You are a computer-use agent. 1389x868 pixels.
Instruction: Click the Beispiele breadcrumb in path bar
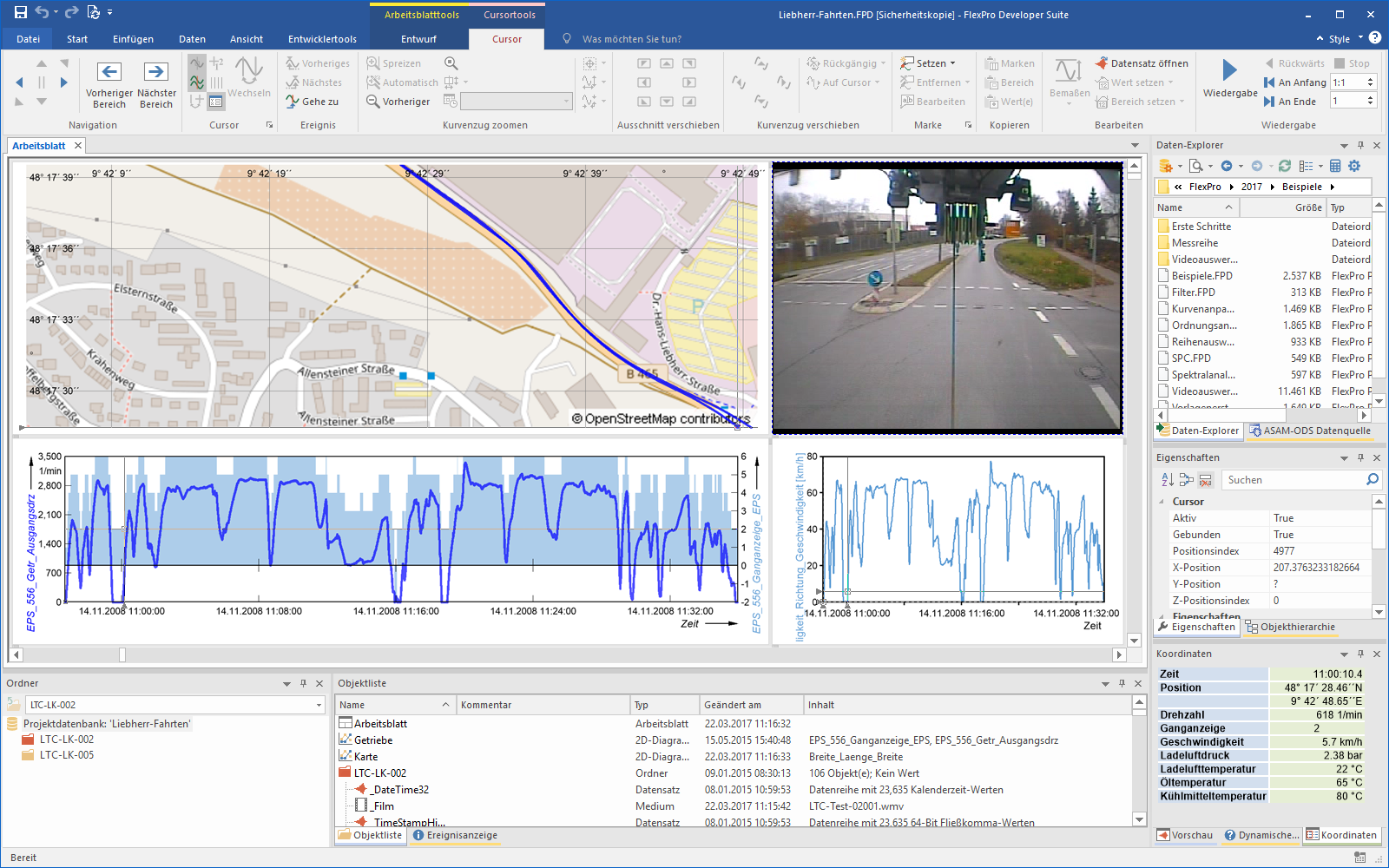tap(1302, 187)
